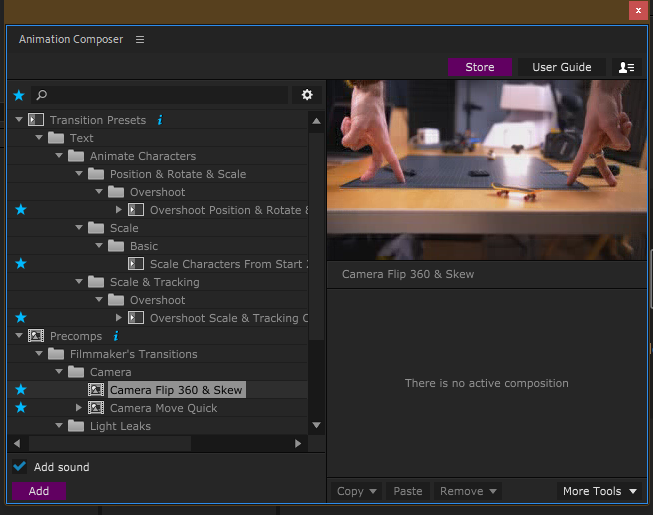Screen dimensions: 653x515
Task: Open the Animation Composer panel menu
Action: click(x=140, y=40)
